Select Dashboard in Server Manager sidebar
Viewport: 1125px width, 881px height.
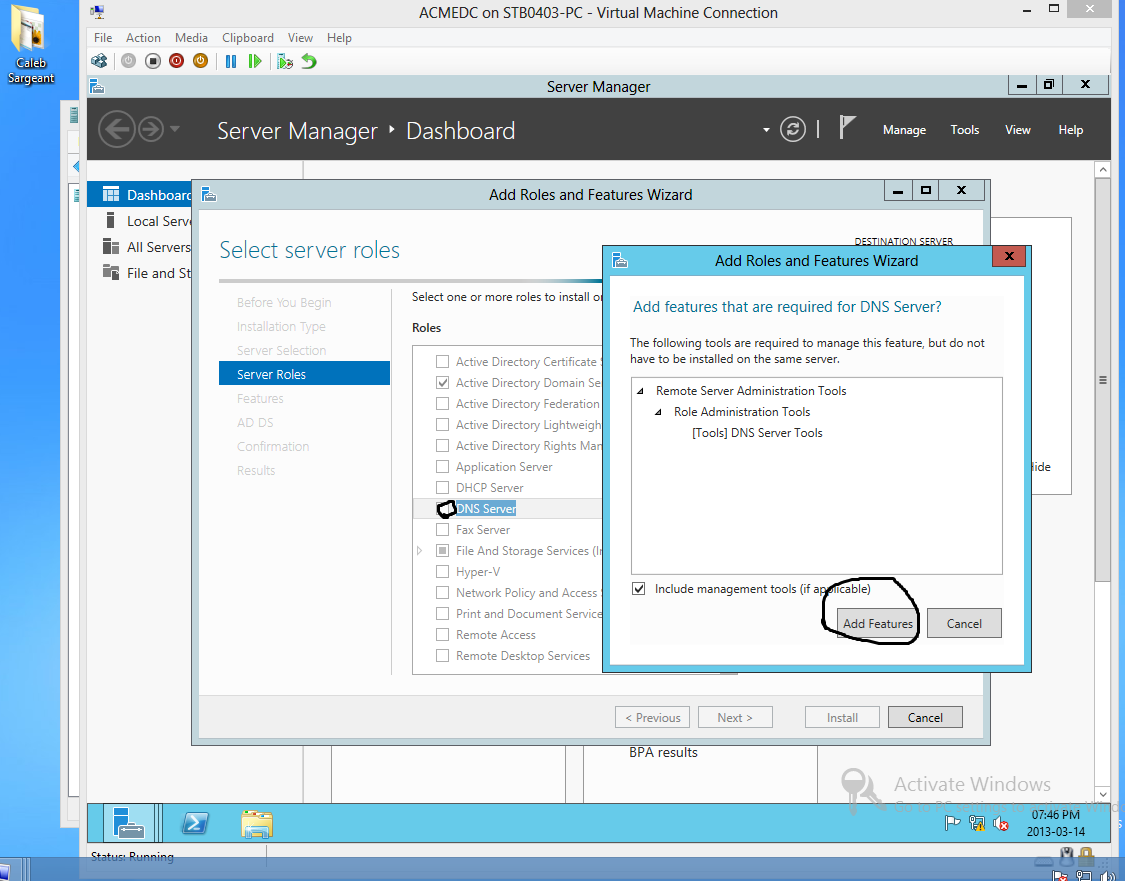[140, 195]
